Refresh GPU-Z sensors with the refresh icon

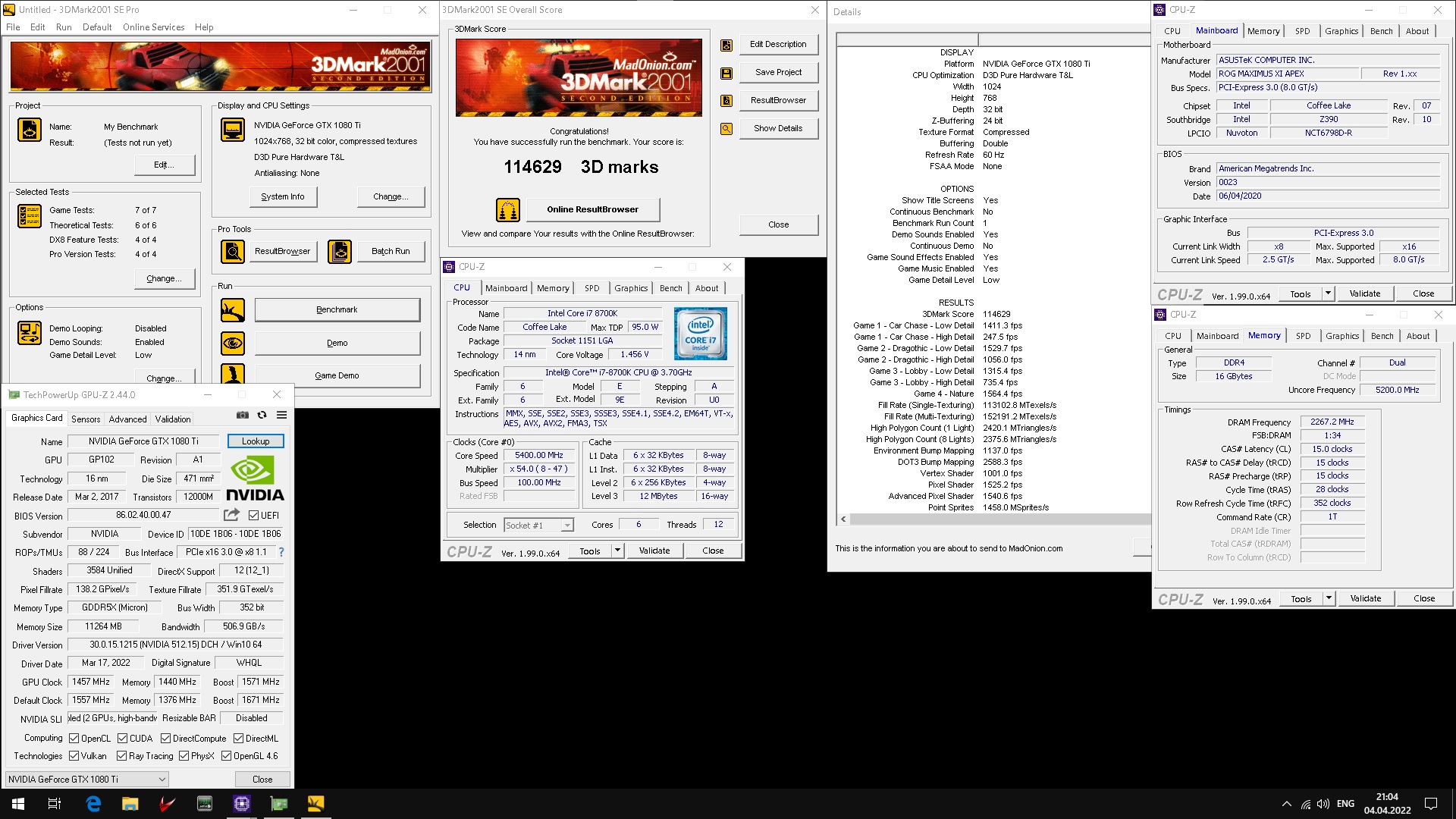point(262,415)
